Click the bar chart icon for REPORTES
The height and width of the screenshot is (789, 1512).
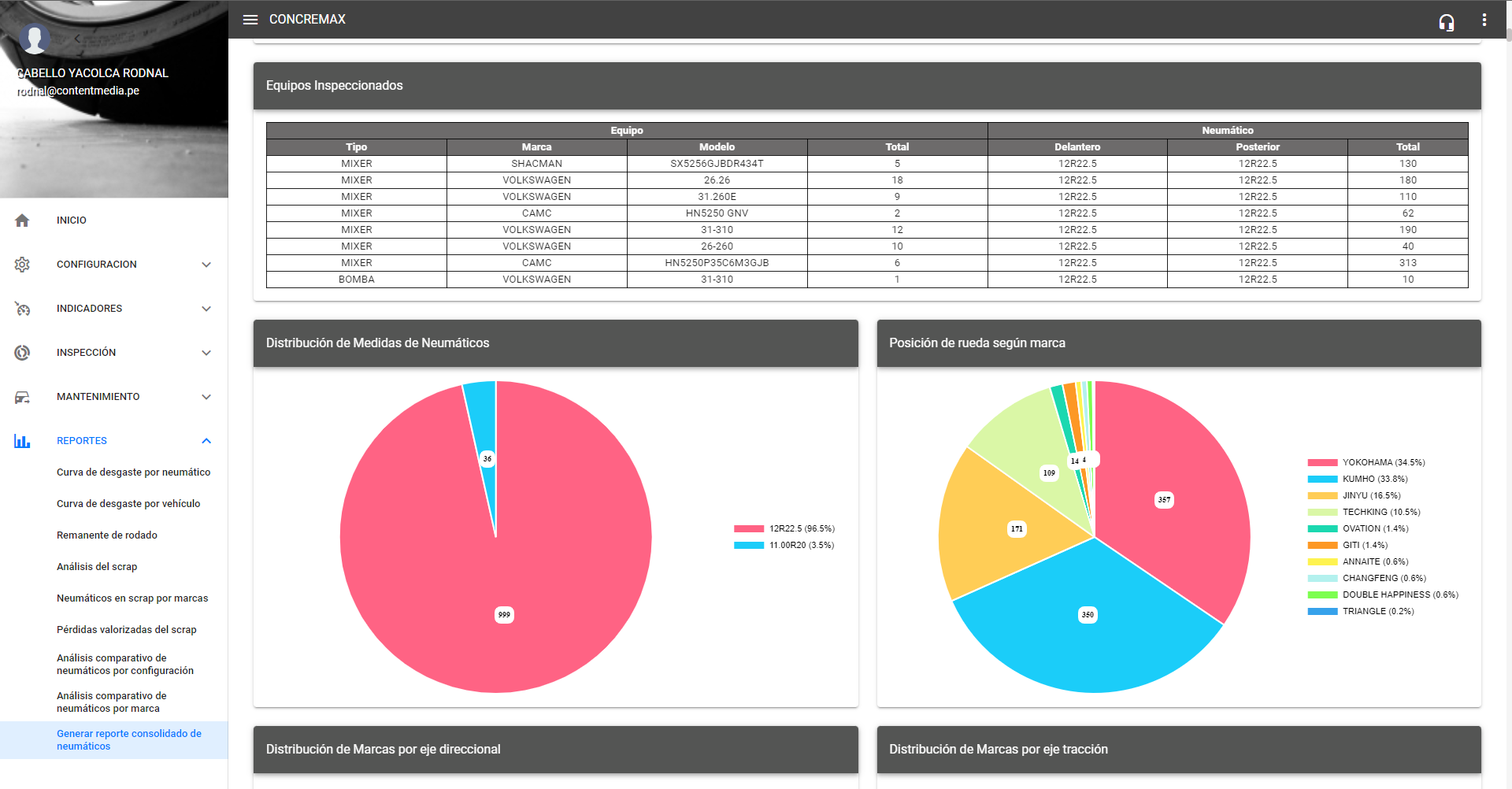click(22, 441)
